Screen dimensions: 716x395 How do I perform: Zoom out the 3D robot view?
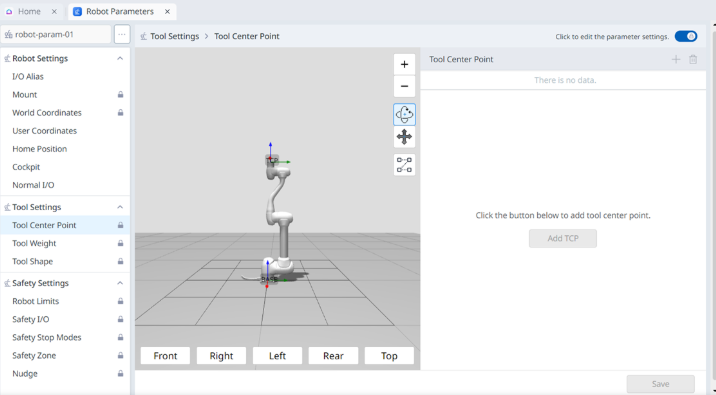point(404,86)
